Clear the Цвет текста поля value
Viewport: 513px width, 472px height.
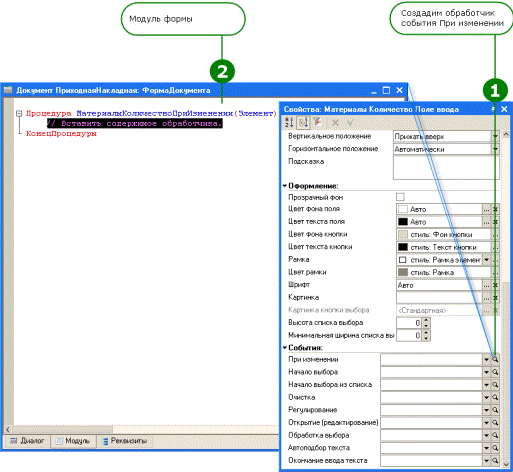tap(495, 222)
